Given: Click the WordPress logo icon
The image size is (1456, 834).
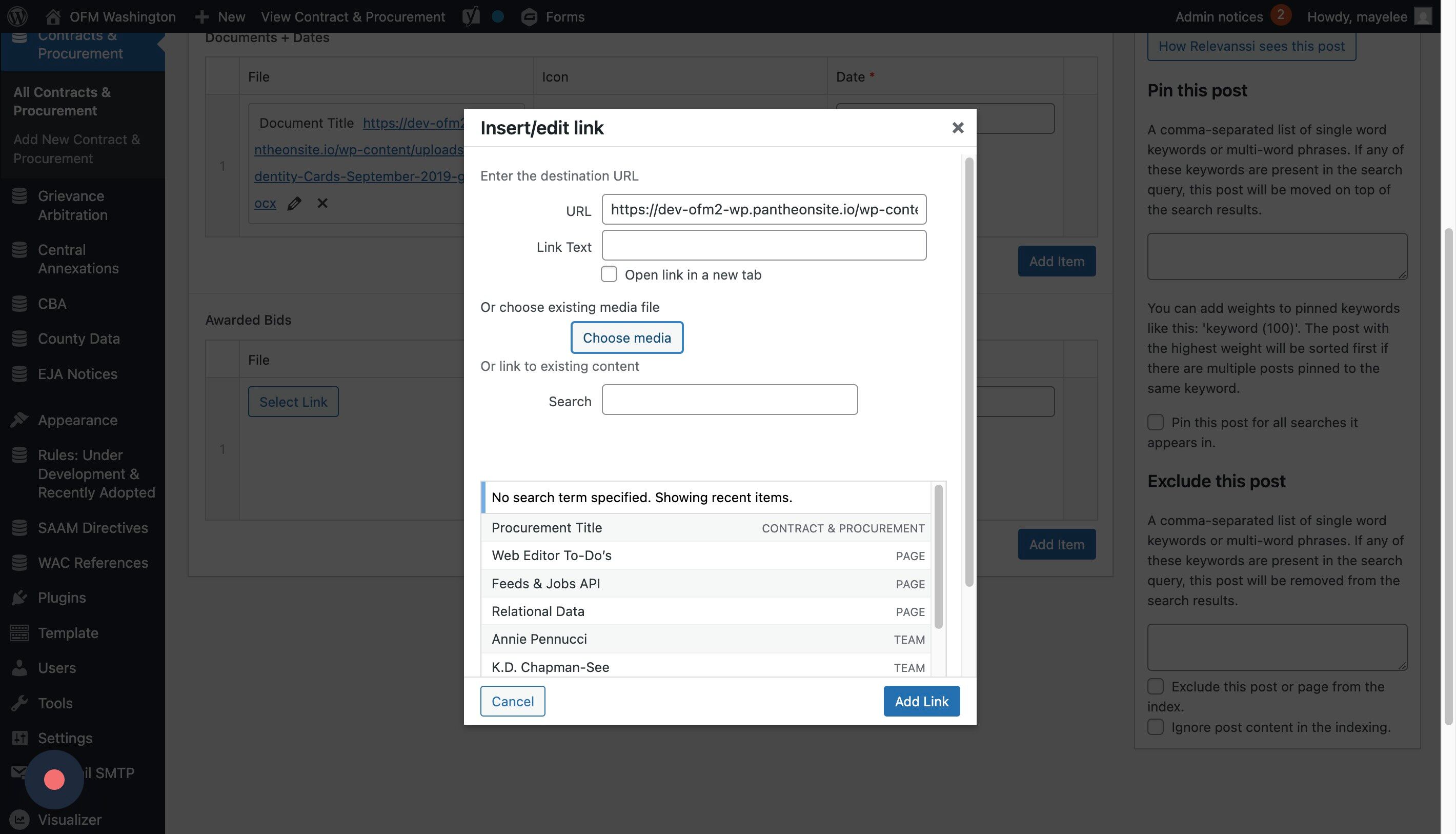Looking at the screenshot, I should tap(17, 16).
